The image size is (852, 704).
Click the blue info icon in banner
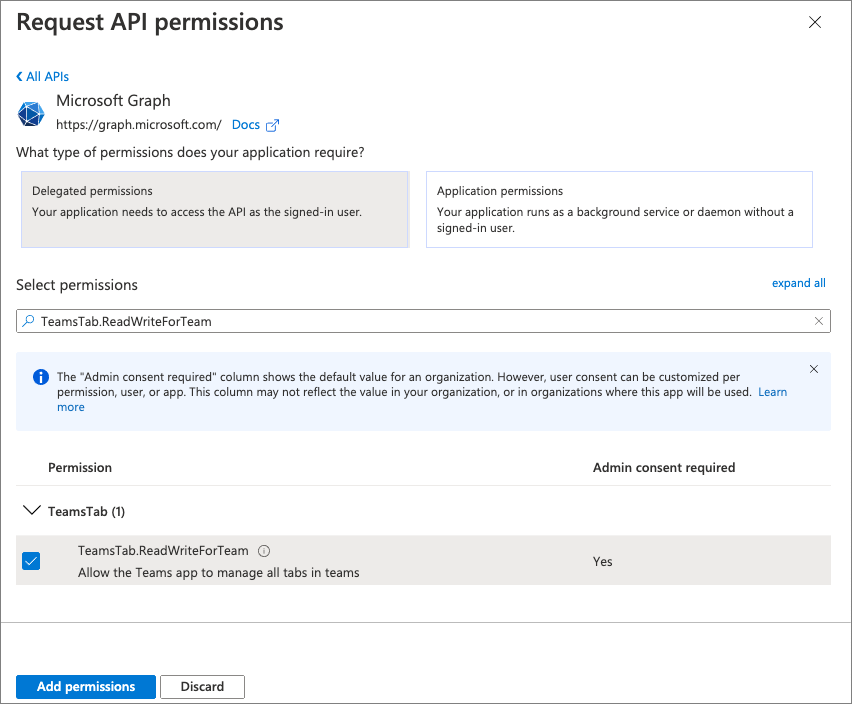pyautogui.click(x=41, y=377)
